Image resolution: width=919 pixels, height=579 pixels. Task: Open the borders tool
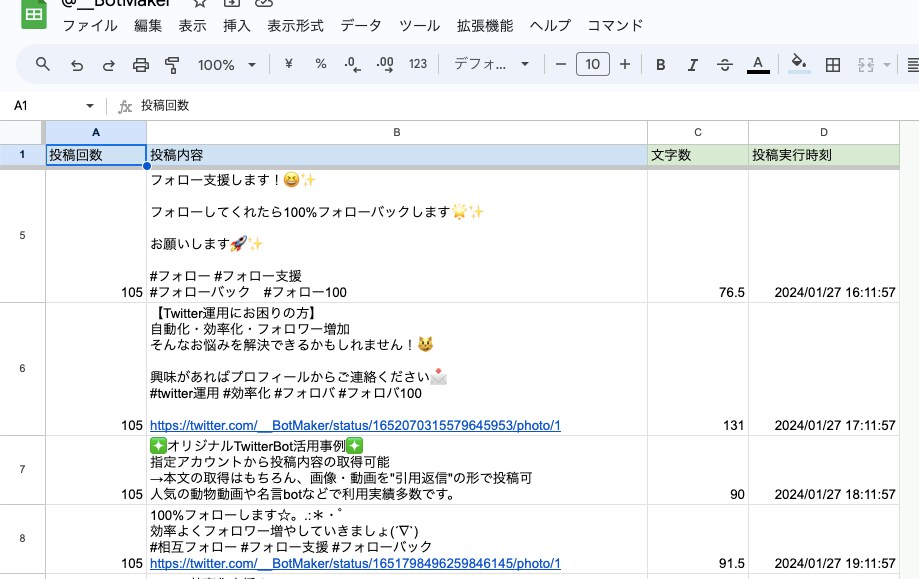(833, 64)
